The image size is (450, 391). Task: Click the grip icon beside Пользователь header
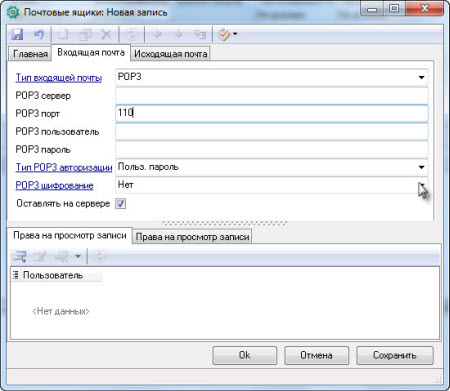[16, 275]
